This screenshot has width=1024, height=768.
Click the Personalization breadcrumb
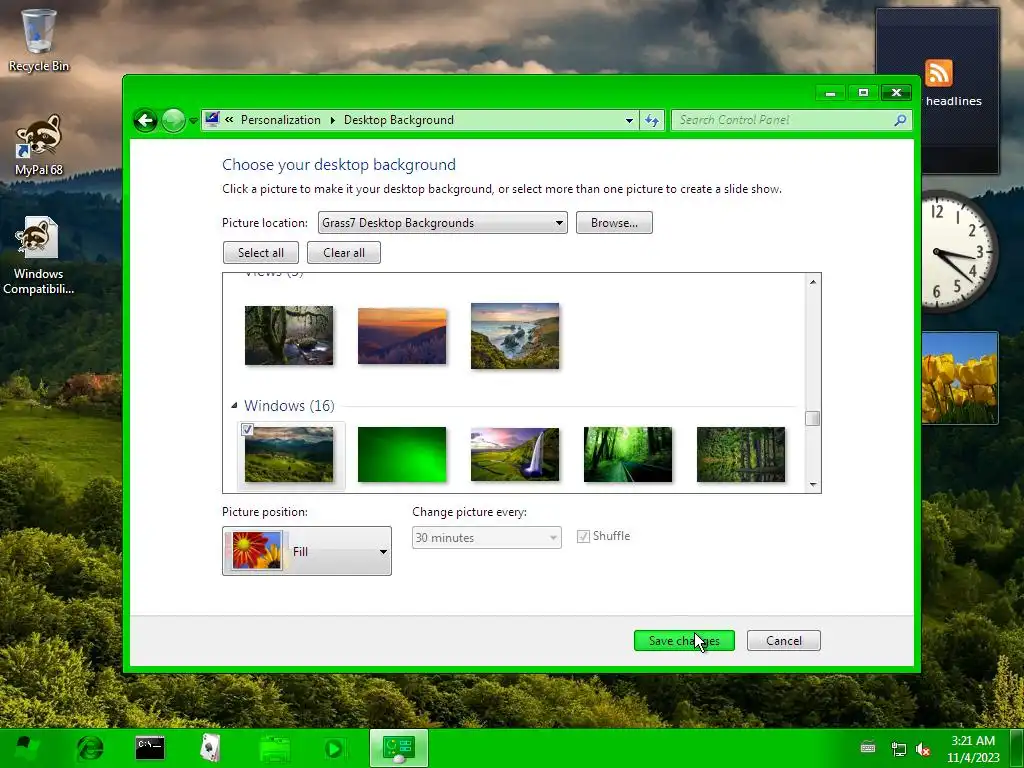click(x=280, y=120)
